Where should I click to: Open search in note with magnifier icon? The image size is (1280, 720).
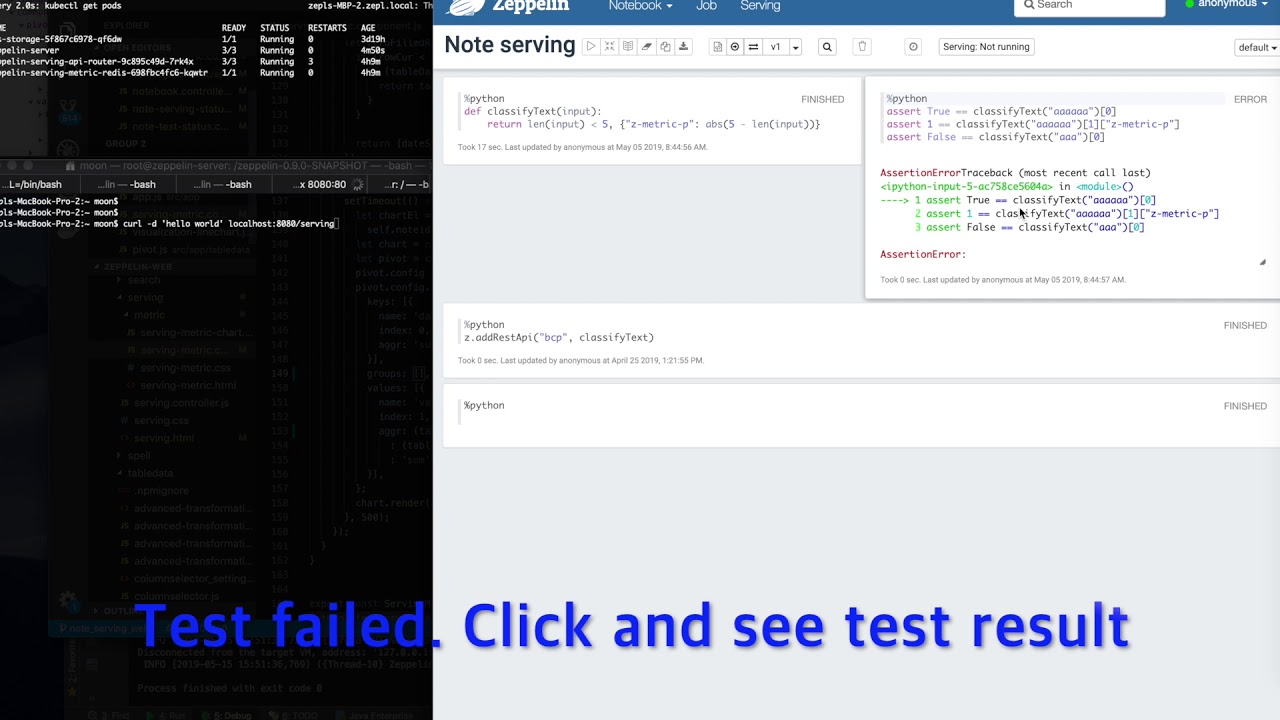[827, 47]
